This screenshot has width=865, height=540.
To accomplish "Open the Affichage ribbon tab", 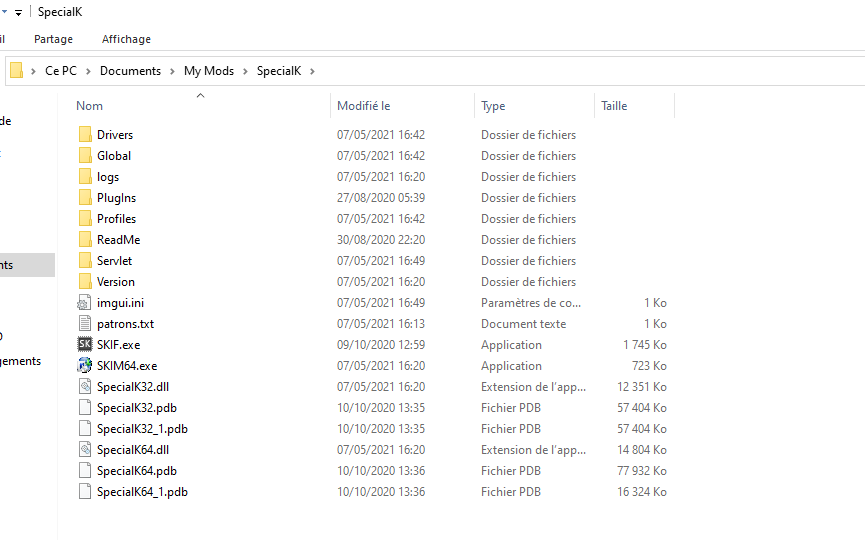I will tap(126, 39).
